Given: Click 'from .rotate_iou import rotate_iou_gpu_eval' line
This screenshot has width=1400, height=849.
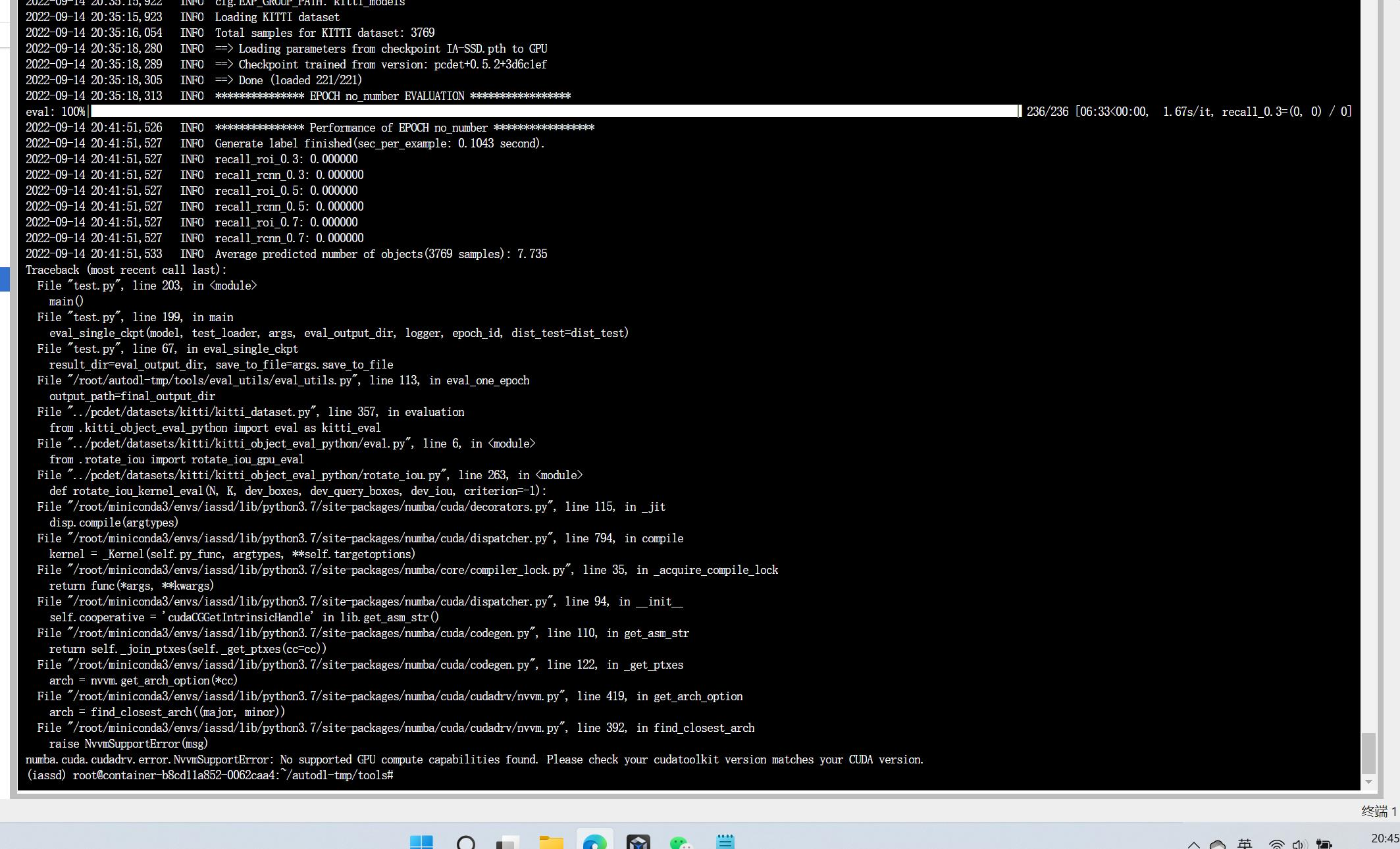Looking at the screenshot, I should 176,459.
